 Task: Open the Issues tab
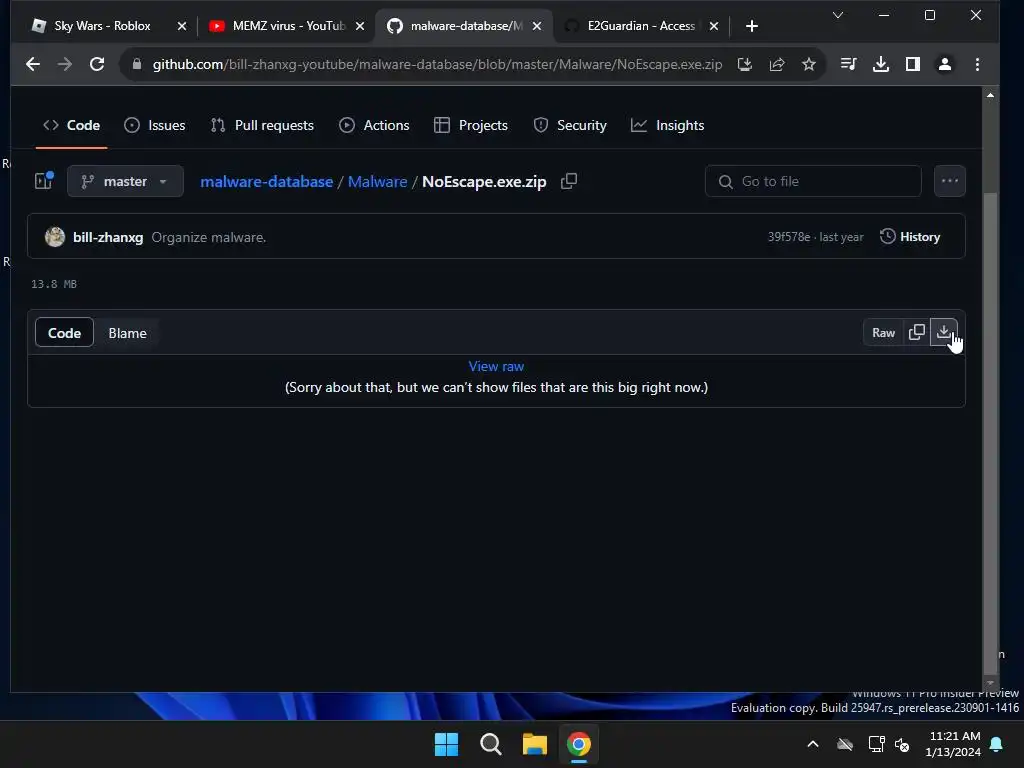click(155, 125)
